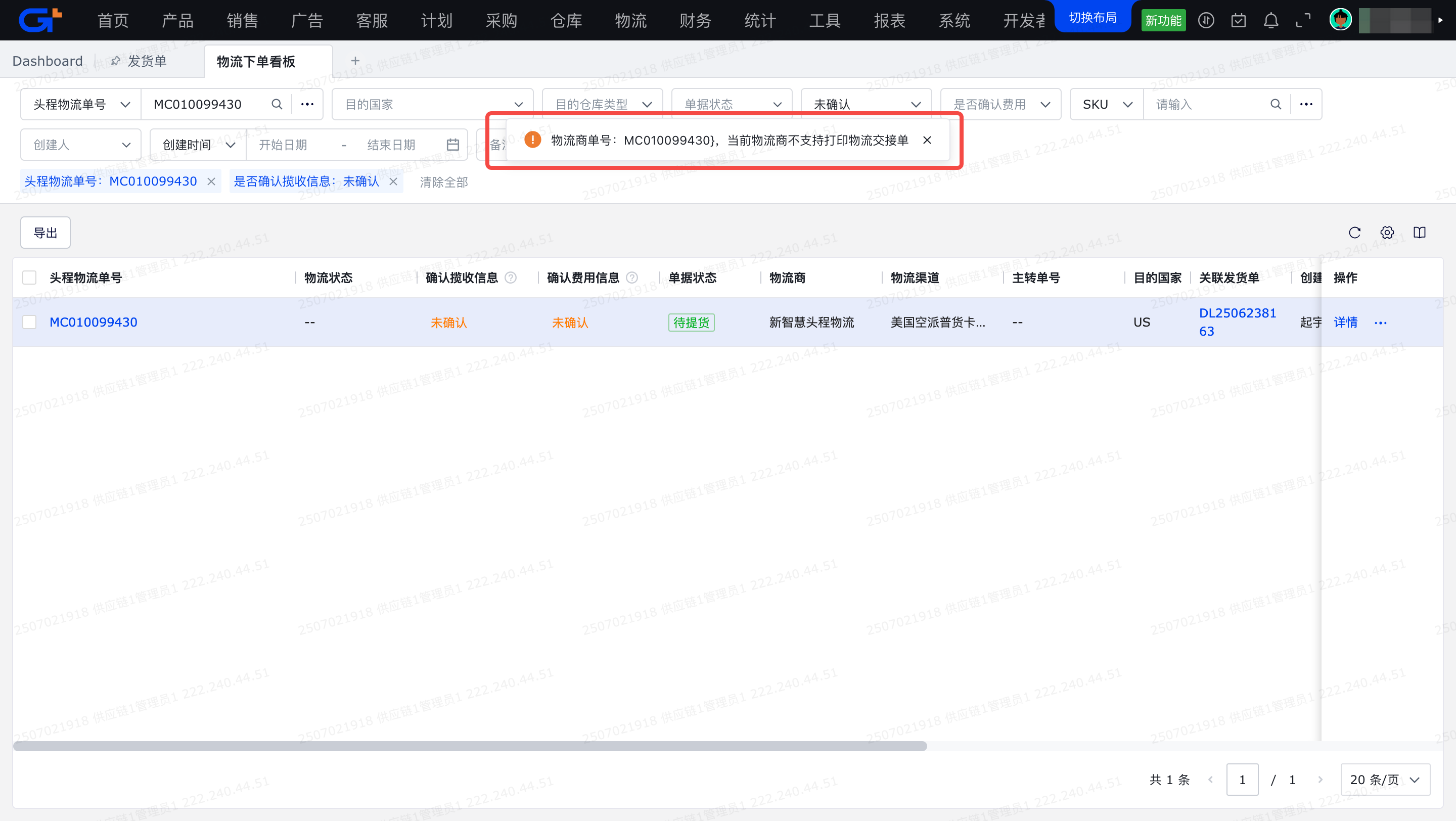Image resolution: width=1456 pixels, height=821 pixels.
Task: Open the date range calendar icon
Action: tap(453, 145)
